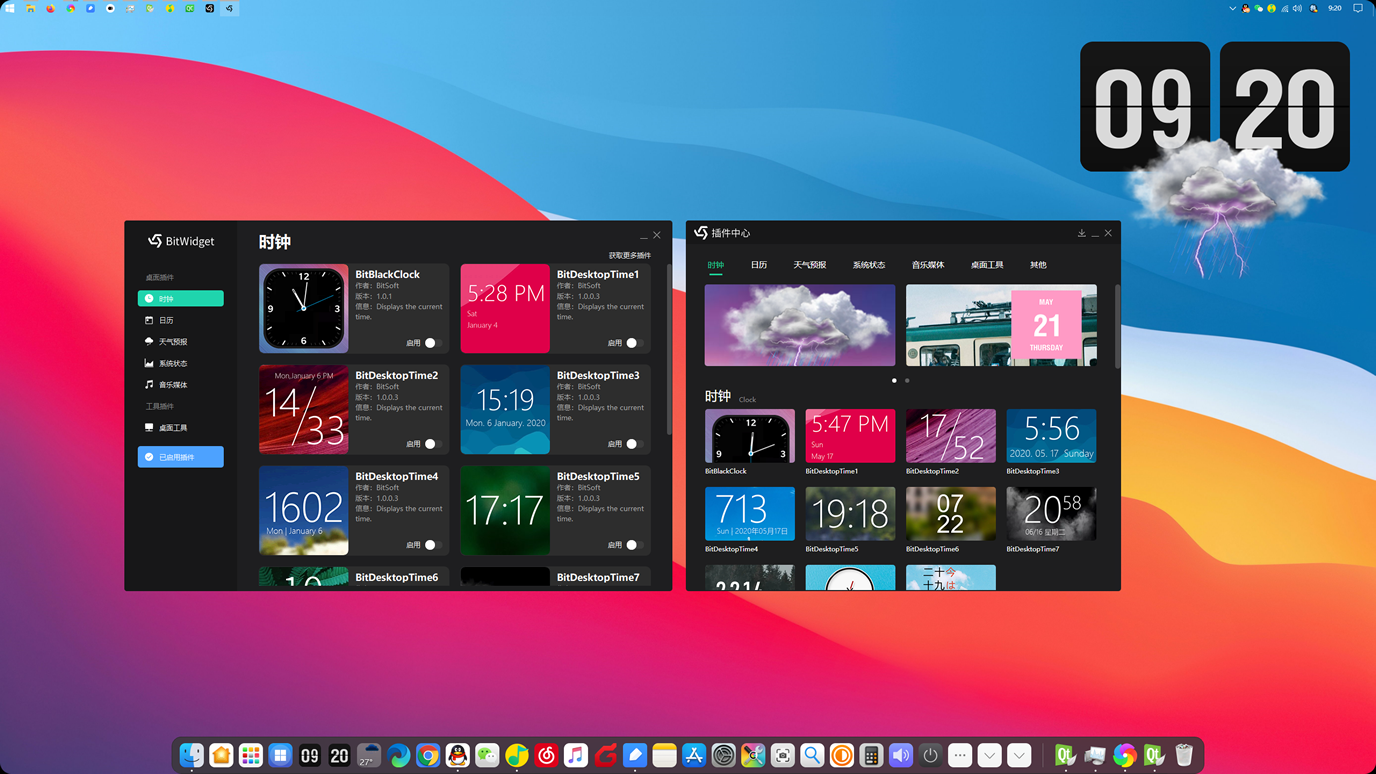The height and width of the screenshot is (774, 1376).
Task: Enable the BitBlackClock plugin toggle
Action: (430, 342)
